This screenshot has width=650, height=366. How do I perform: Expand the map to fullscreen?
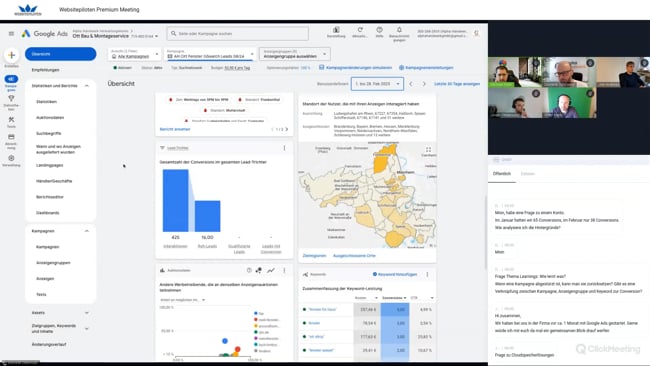coord(428,150)
